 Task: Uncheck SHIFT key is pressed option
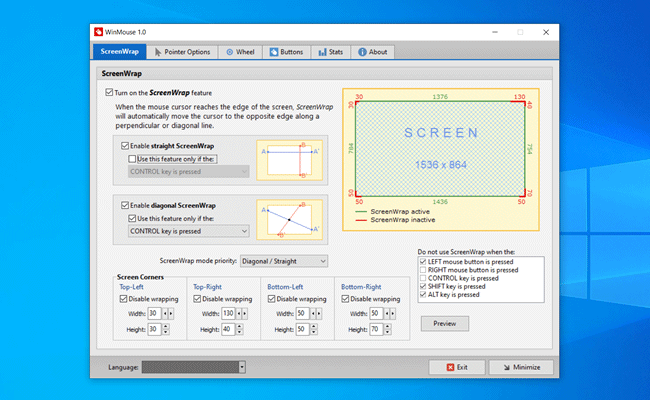[423, 286]
